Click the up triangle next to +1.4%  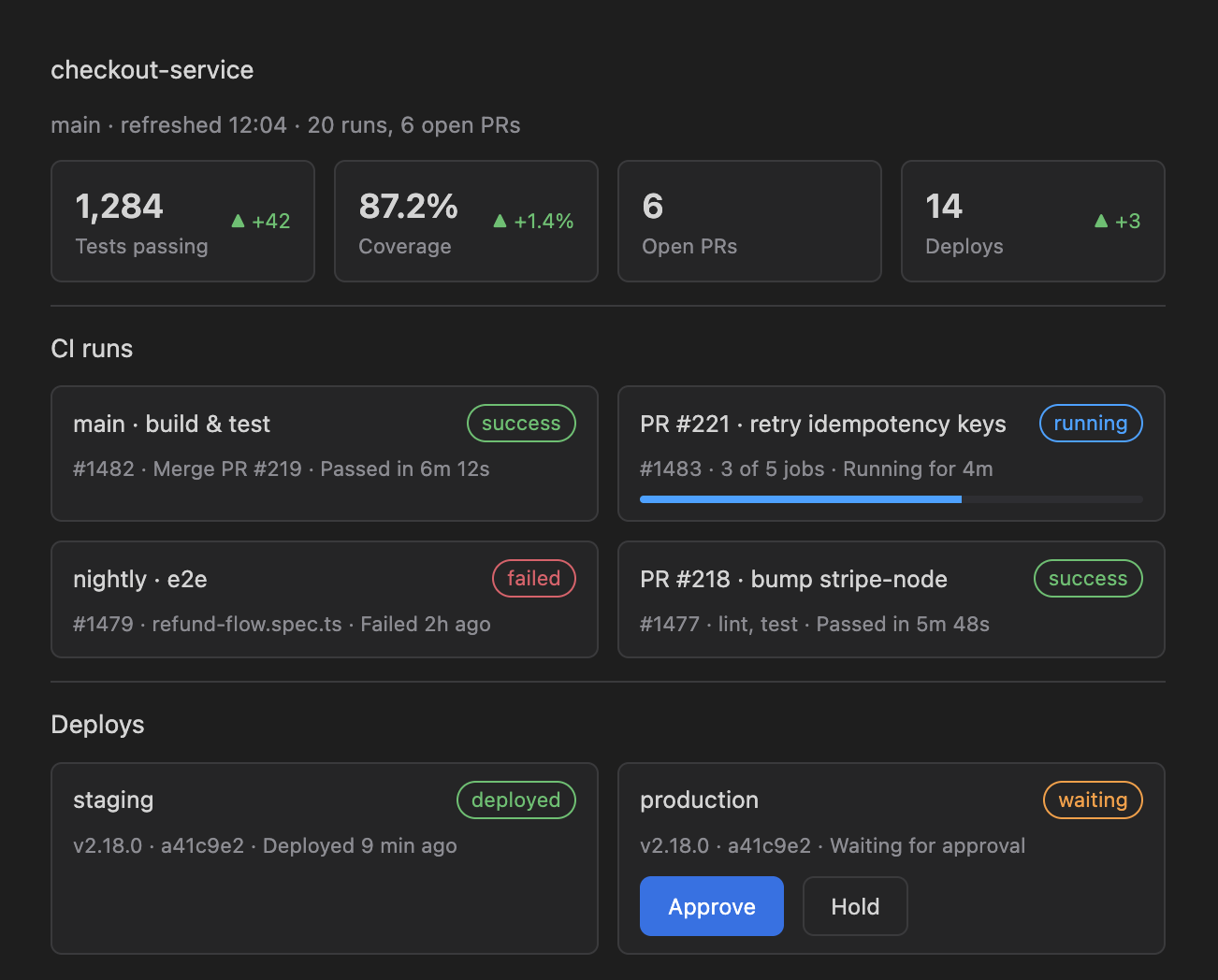500,221
